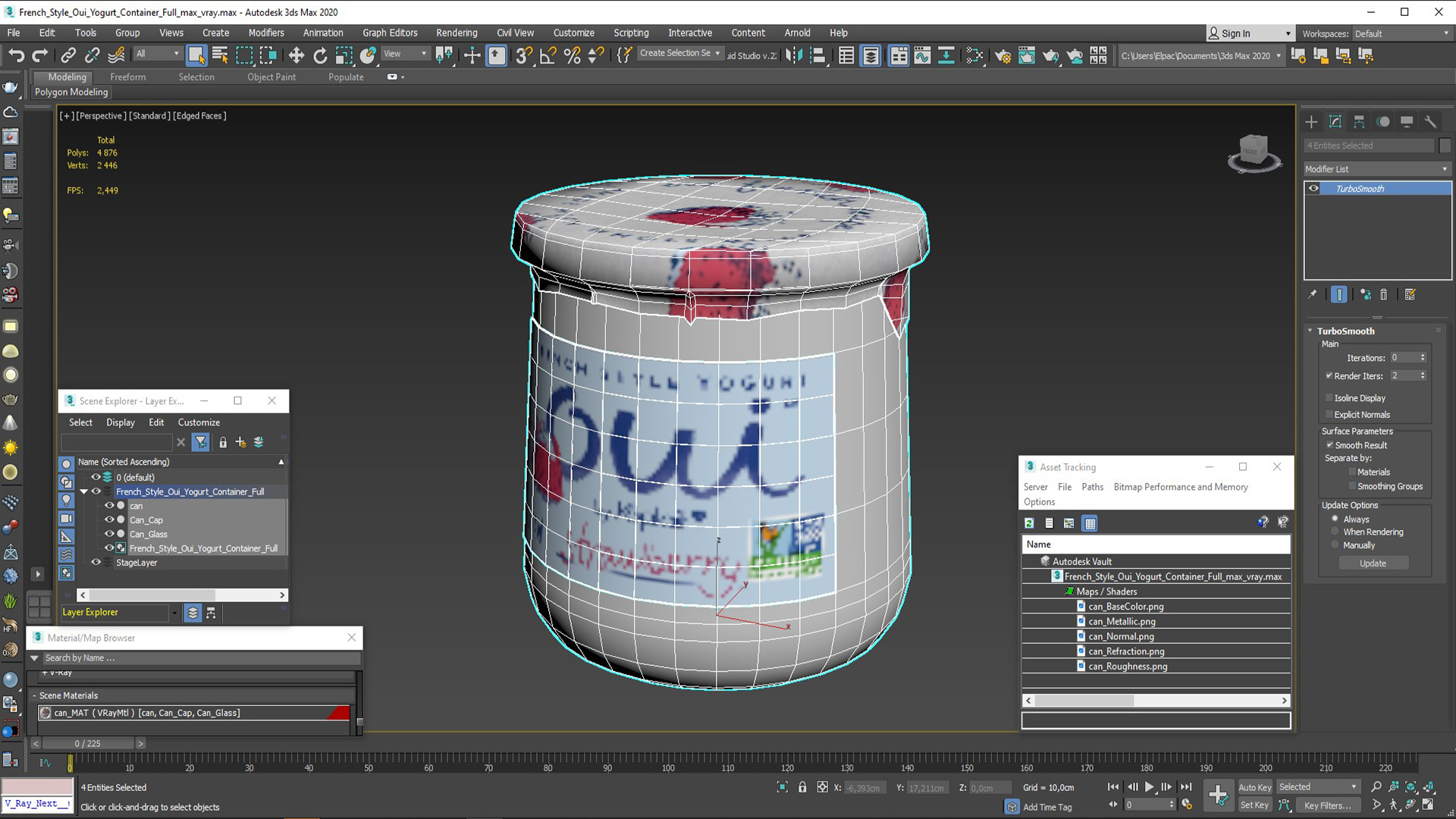Image resolution: width=1456 pixels, height=819 pixels.
Task: Open the Utilities wrench panel tab
Action: 1430,121
